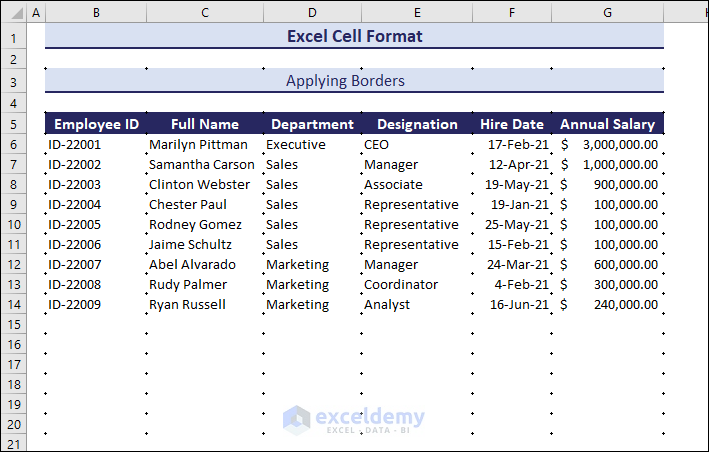The height and width of the screenshot is (452, 709).
Task: Select the CEO designation cell
Action: (x=416, y=145)
